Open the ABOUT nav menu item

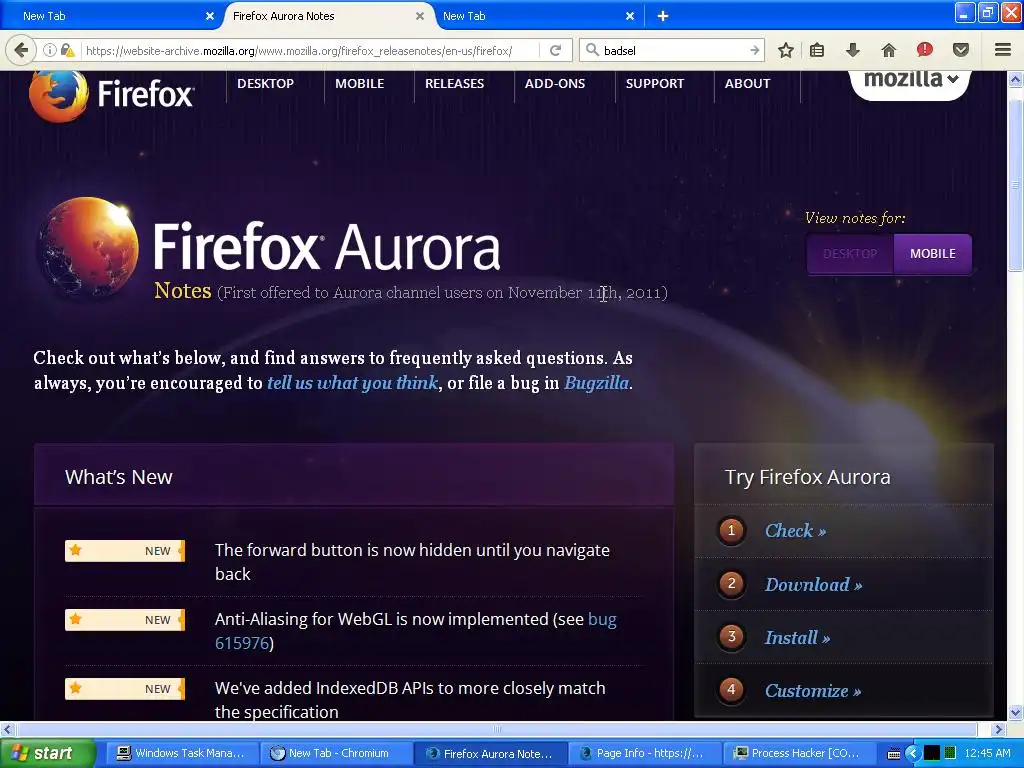pos(748,84)
